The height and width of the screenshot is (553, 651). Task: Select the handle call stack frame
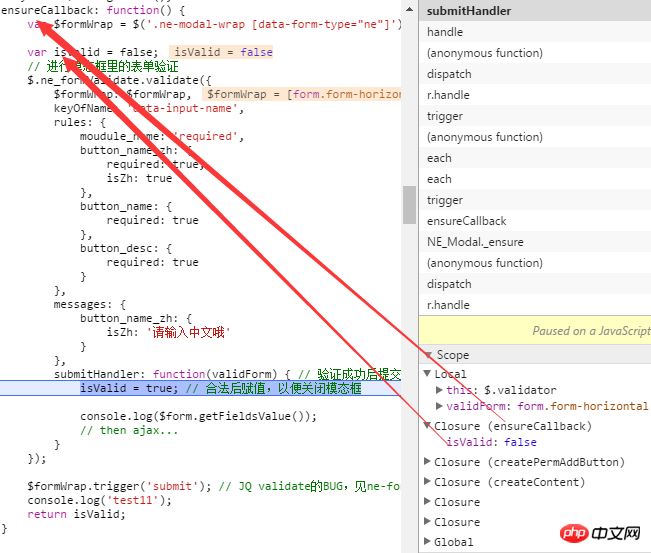[x=535, y=32]
